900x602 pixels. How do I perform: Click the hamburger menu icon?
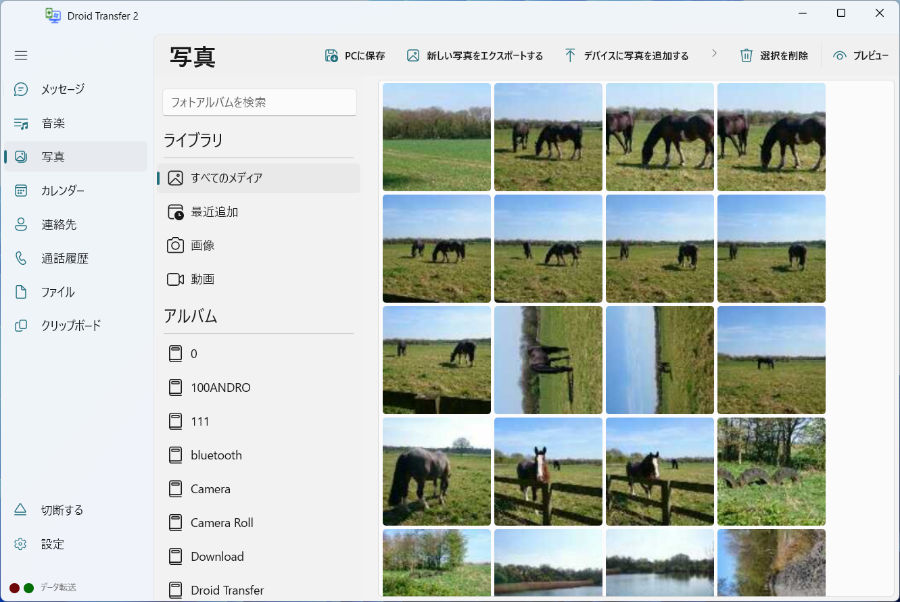[21, 55]
